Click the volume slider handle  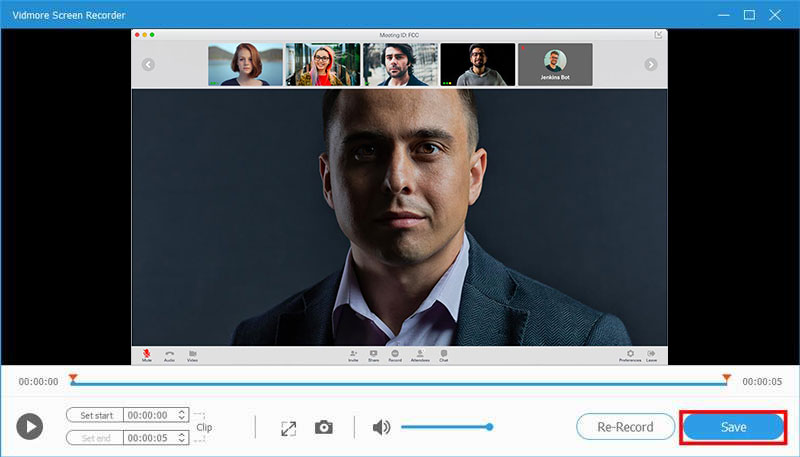click(x=490, y=427)
